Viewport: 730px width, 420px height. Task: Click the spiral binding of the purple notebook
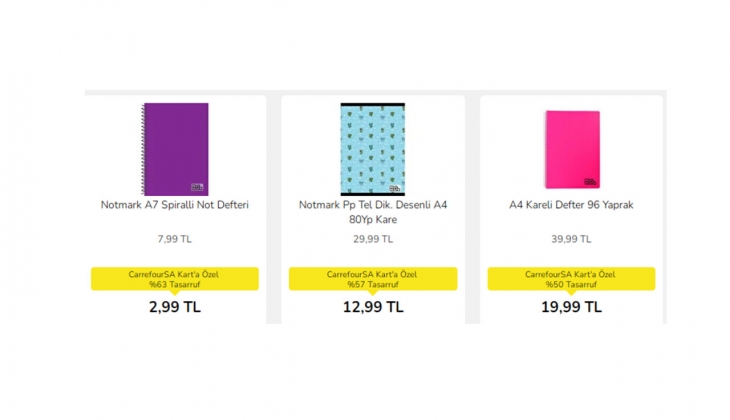pyautogui.click(x=142, y=148)
